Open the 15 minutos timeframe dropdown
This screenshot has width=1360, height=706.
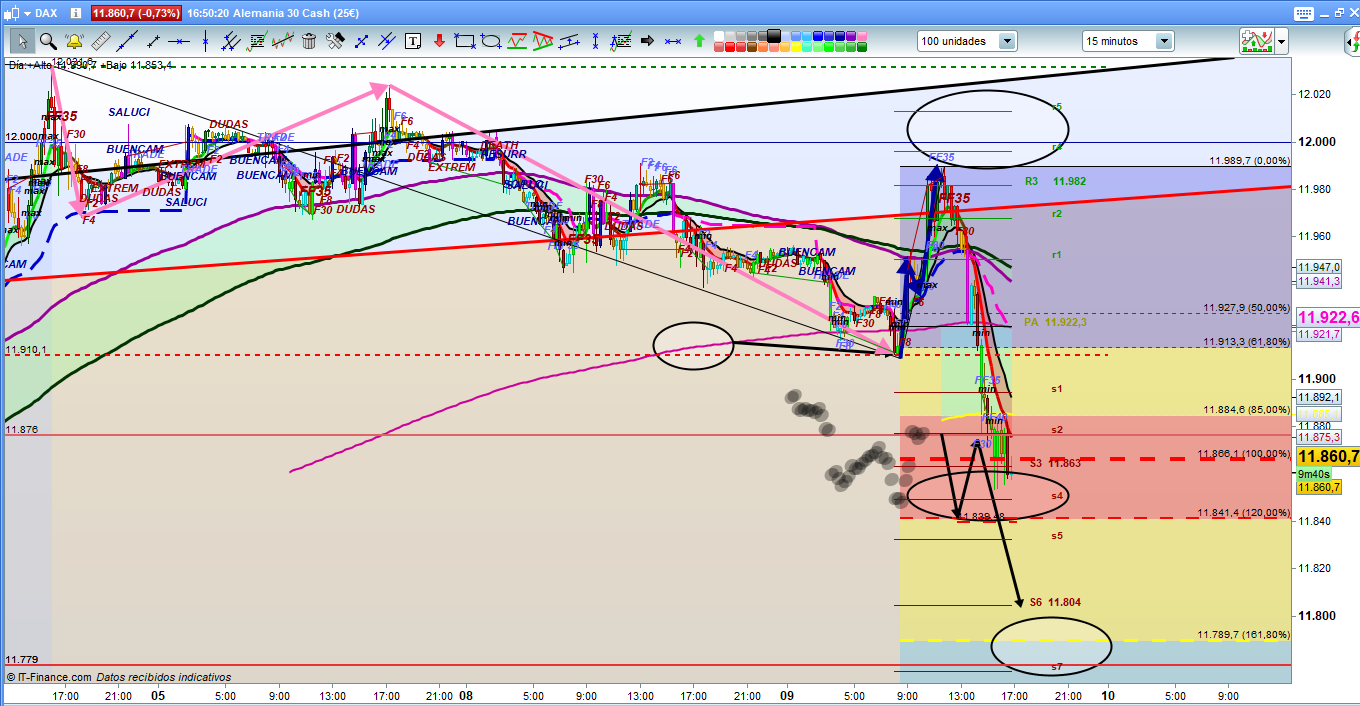click(1164, 41)
